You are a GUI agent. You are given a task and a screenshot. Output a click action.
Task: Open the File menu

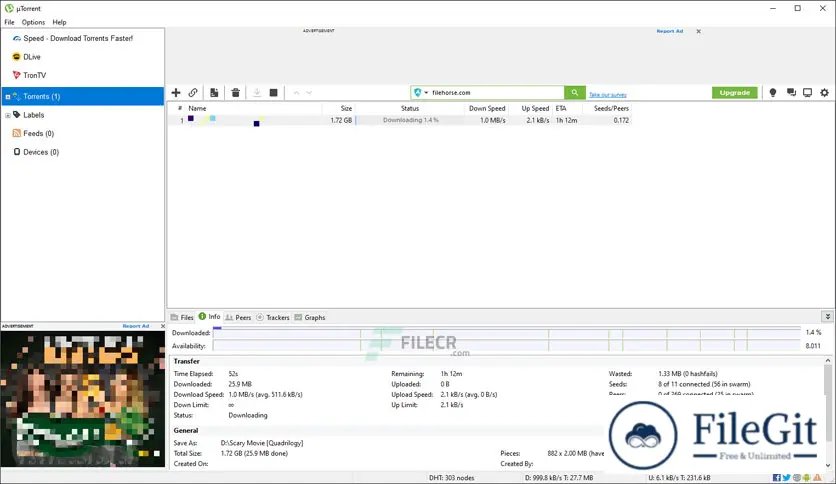(x=10, y=22)
